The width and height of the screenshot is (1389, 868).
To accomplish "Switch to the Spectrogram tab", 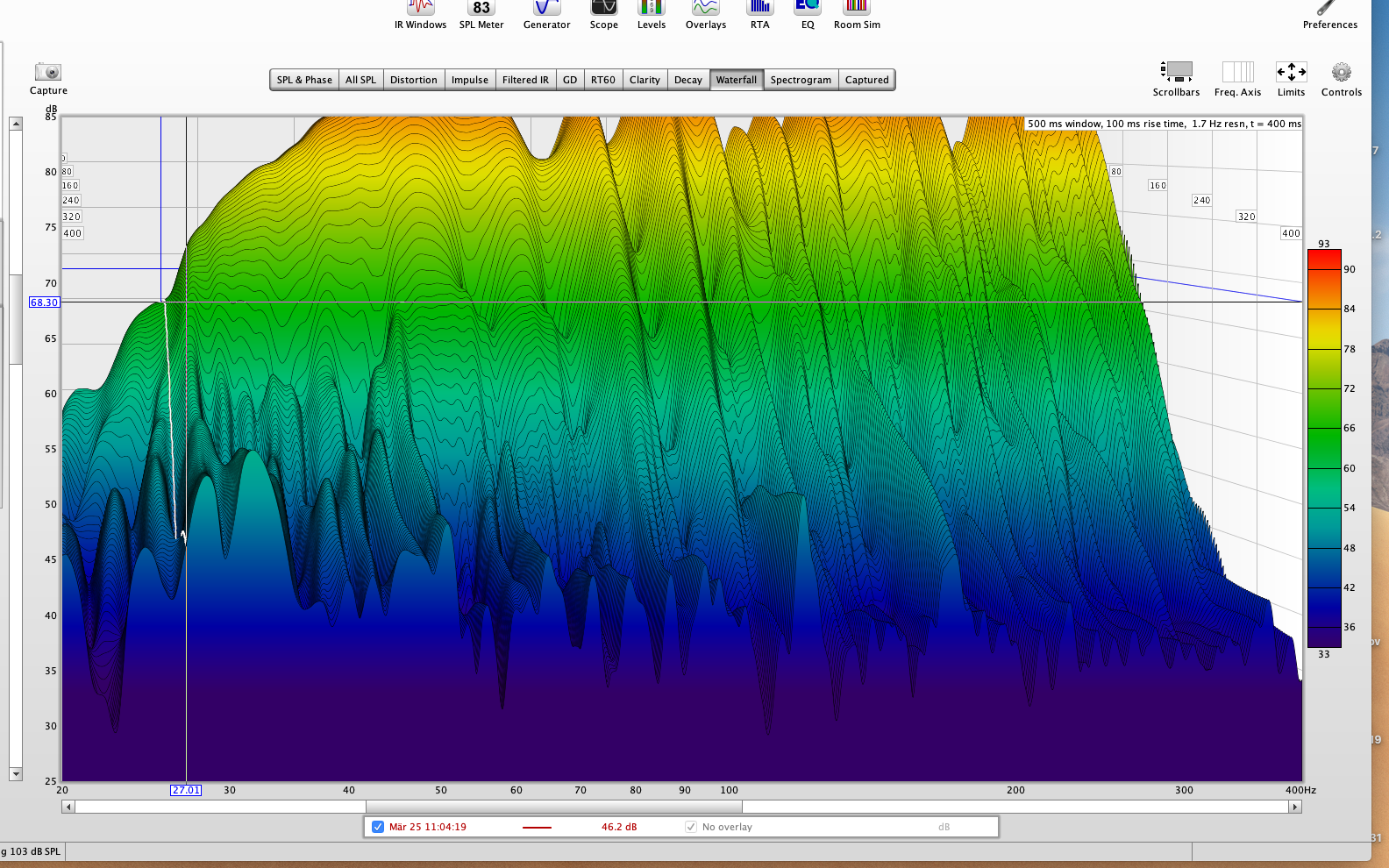I will pos(801,80).
